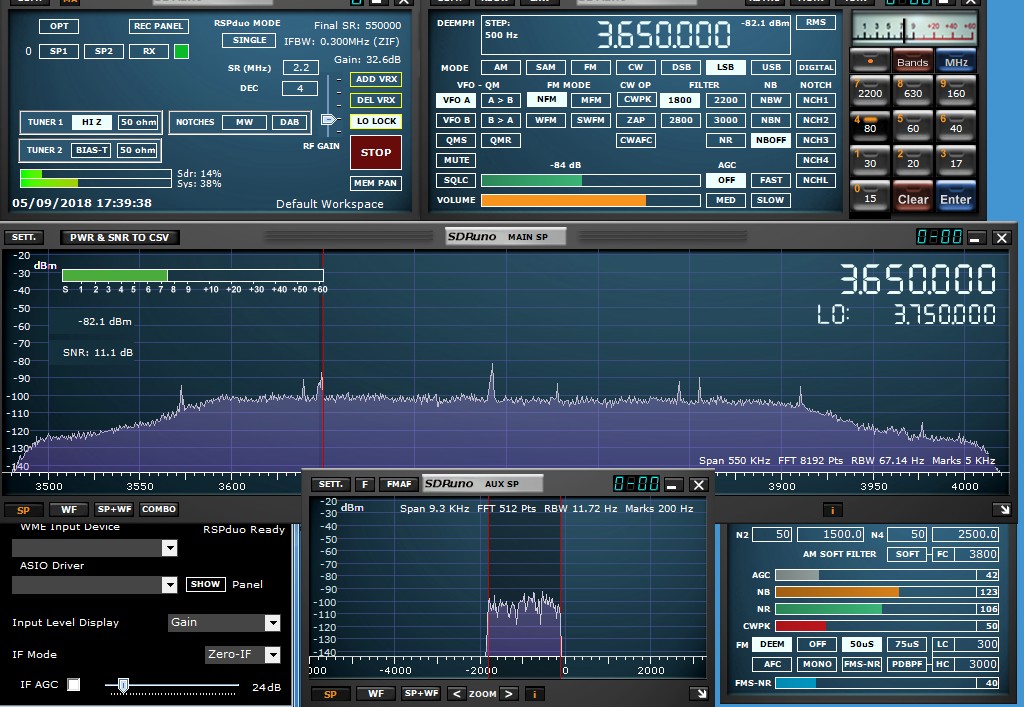Click the MHz key on keypad
1024x707 pixels.
click(955, 59)
